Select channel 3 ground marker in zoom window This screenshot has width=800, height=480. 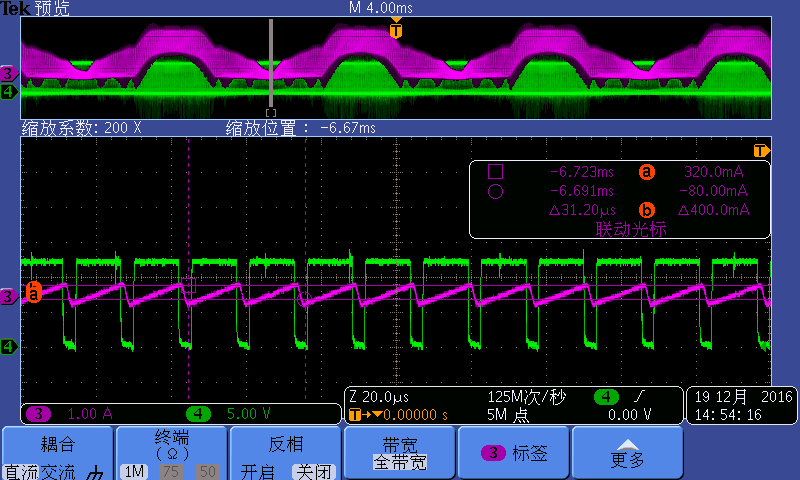[9, 296]
